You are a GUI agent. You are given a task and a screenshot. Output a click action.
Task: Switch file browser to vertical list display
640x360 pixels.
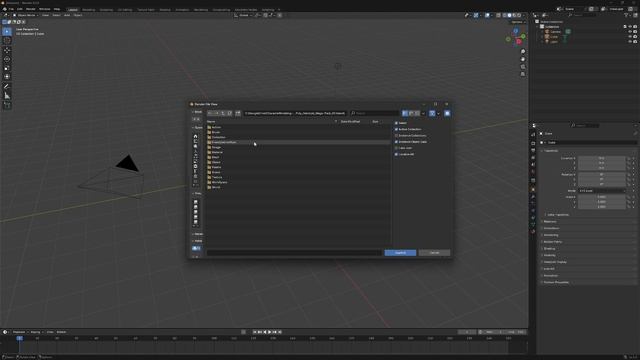405,113
